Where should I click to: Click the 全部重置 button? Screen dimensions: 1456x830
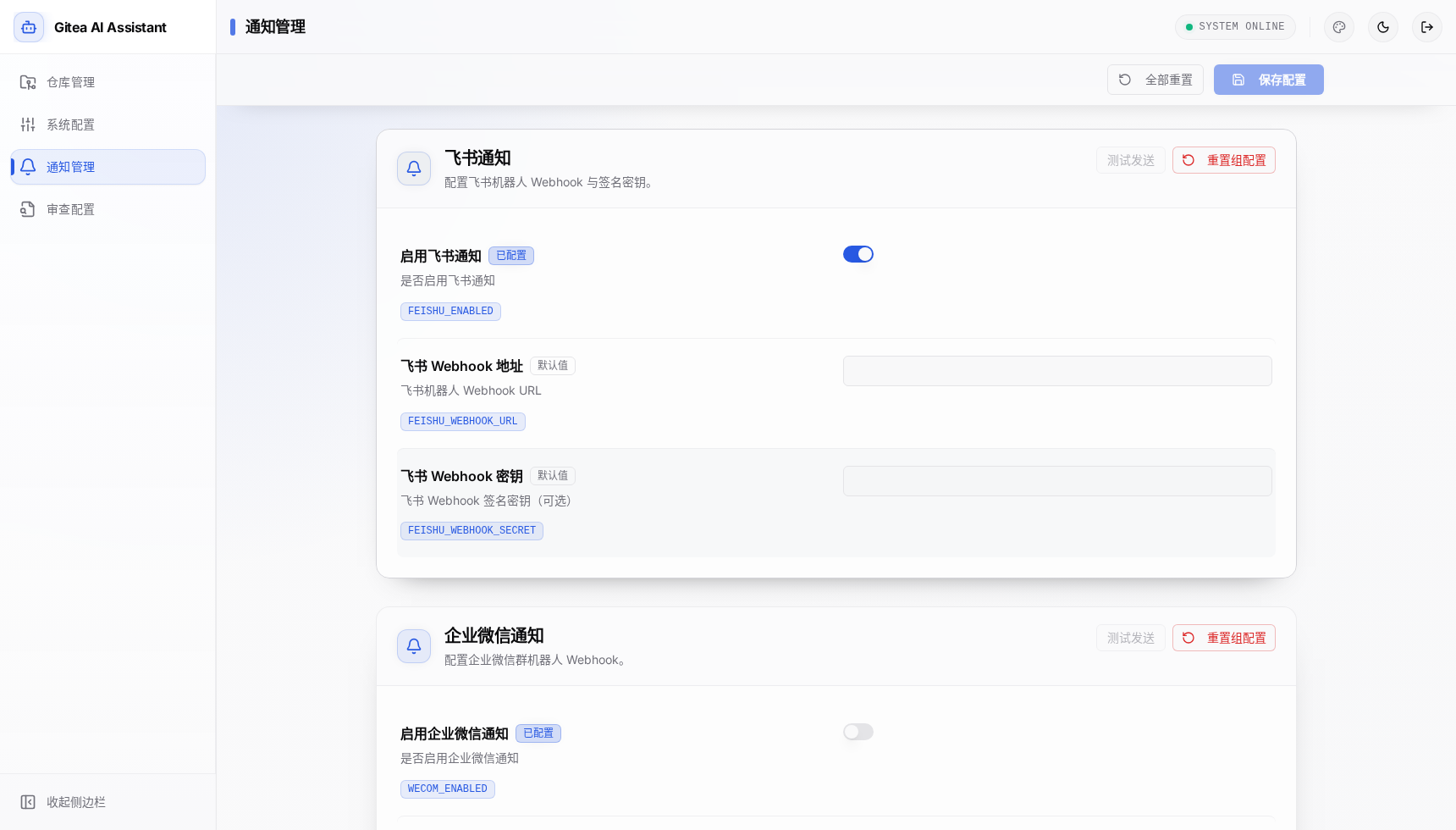click(1155, 80)
